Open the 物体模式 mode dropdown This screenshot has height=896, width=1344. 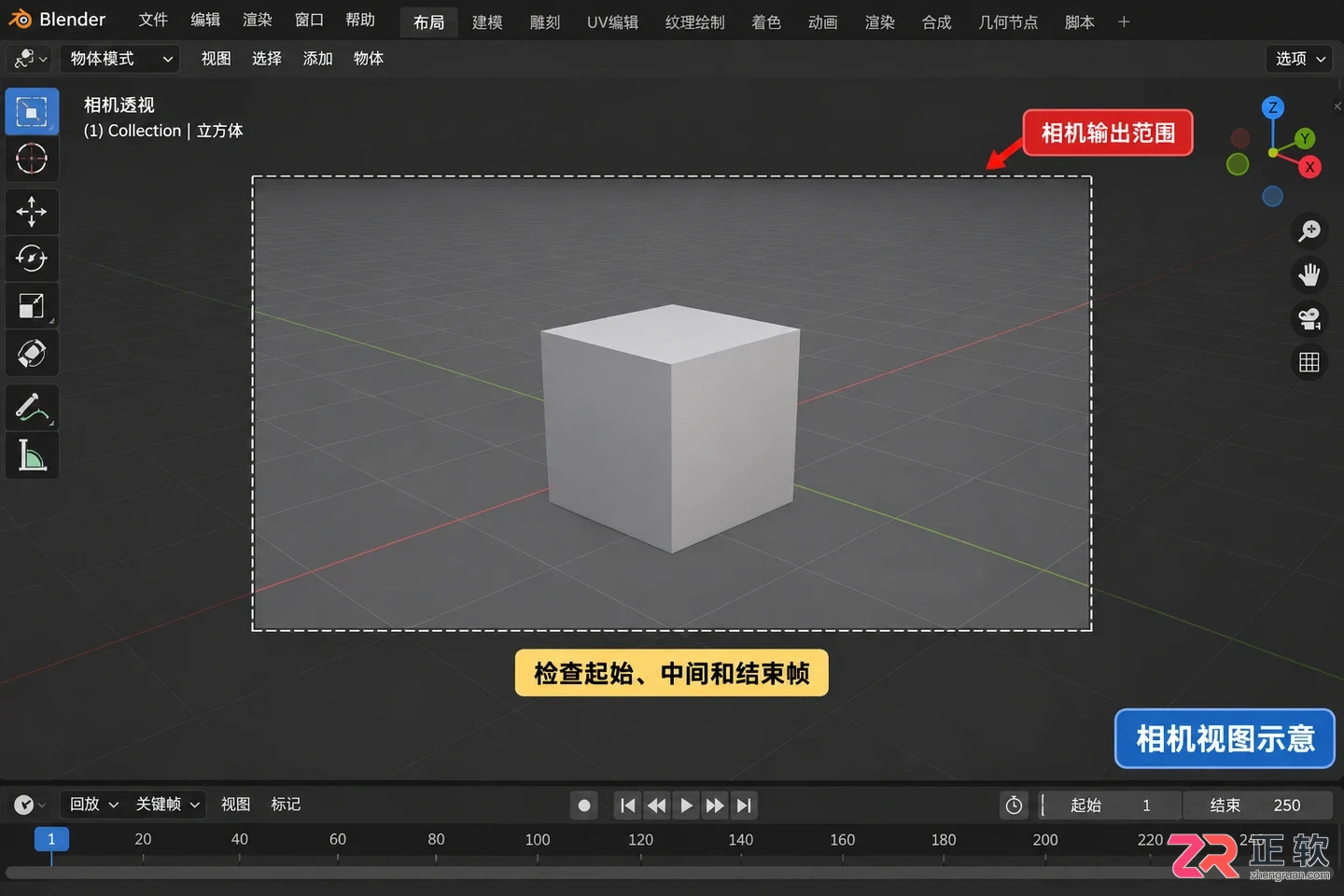(121, 59)
